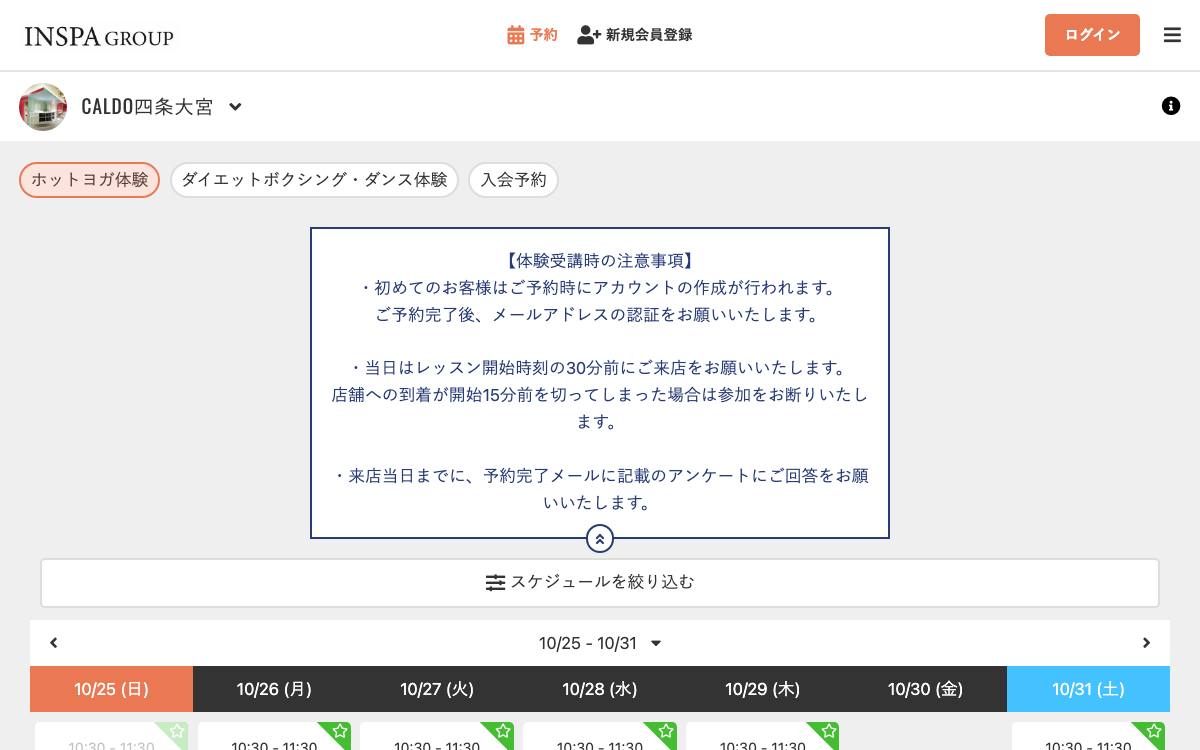Select 10/28 (水) day header

coord(600,689)
